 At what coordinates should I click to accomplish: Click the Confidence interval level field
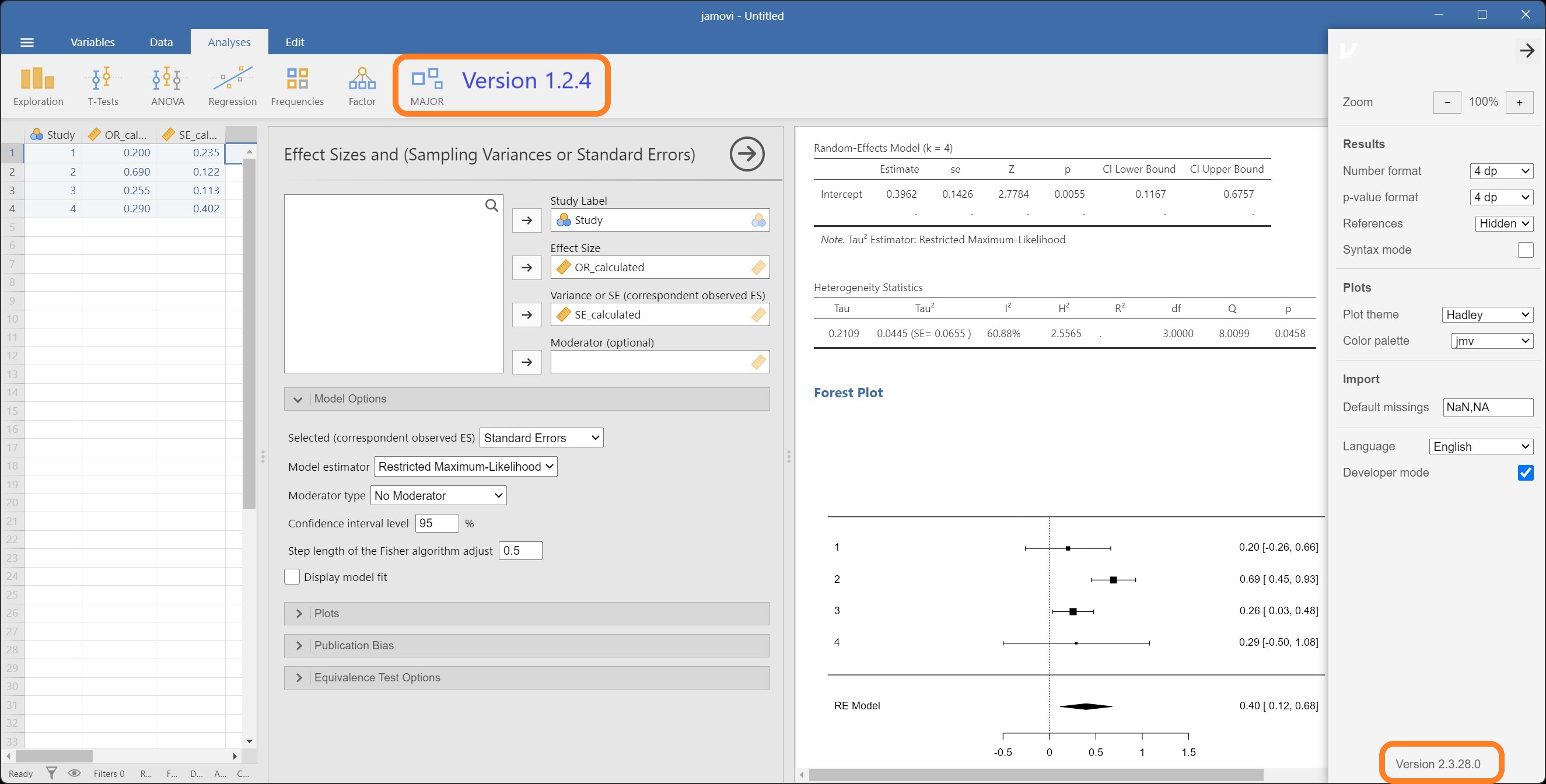click(436, 523)
